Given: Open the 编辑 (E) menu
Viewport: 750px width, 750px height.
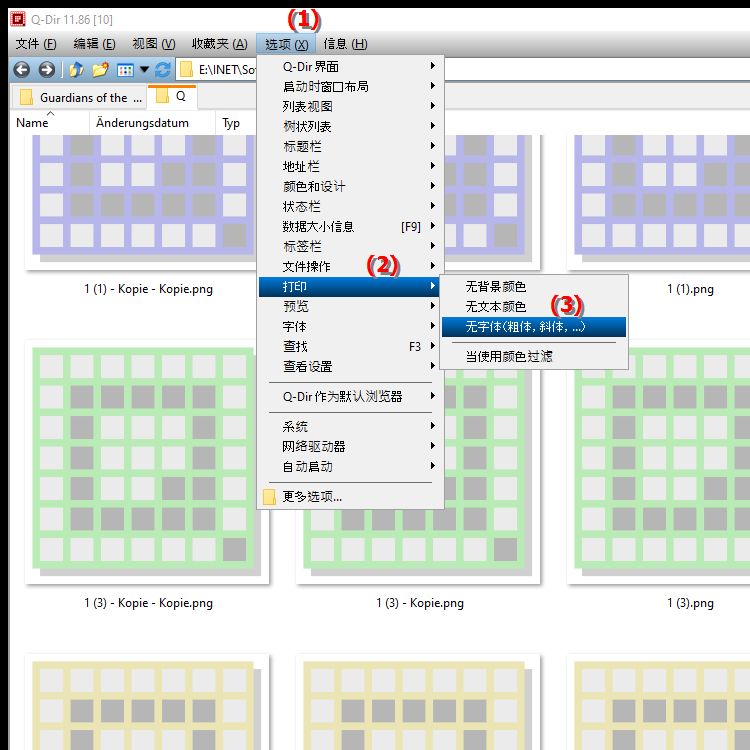Looking at the screenshot, I should (94, 44).
